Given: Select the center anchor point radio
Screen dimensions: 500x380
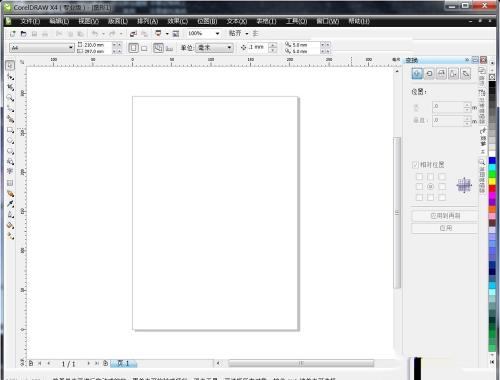Looking at the screenshot, I should pyautogui.click(x=431, y=187).
